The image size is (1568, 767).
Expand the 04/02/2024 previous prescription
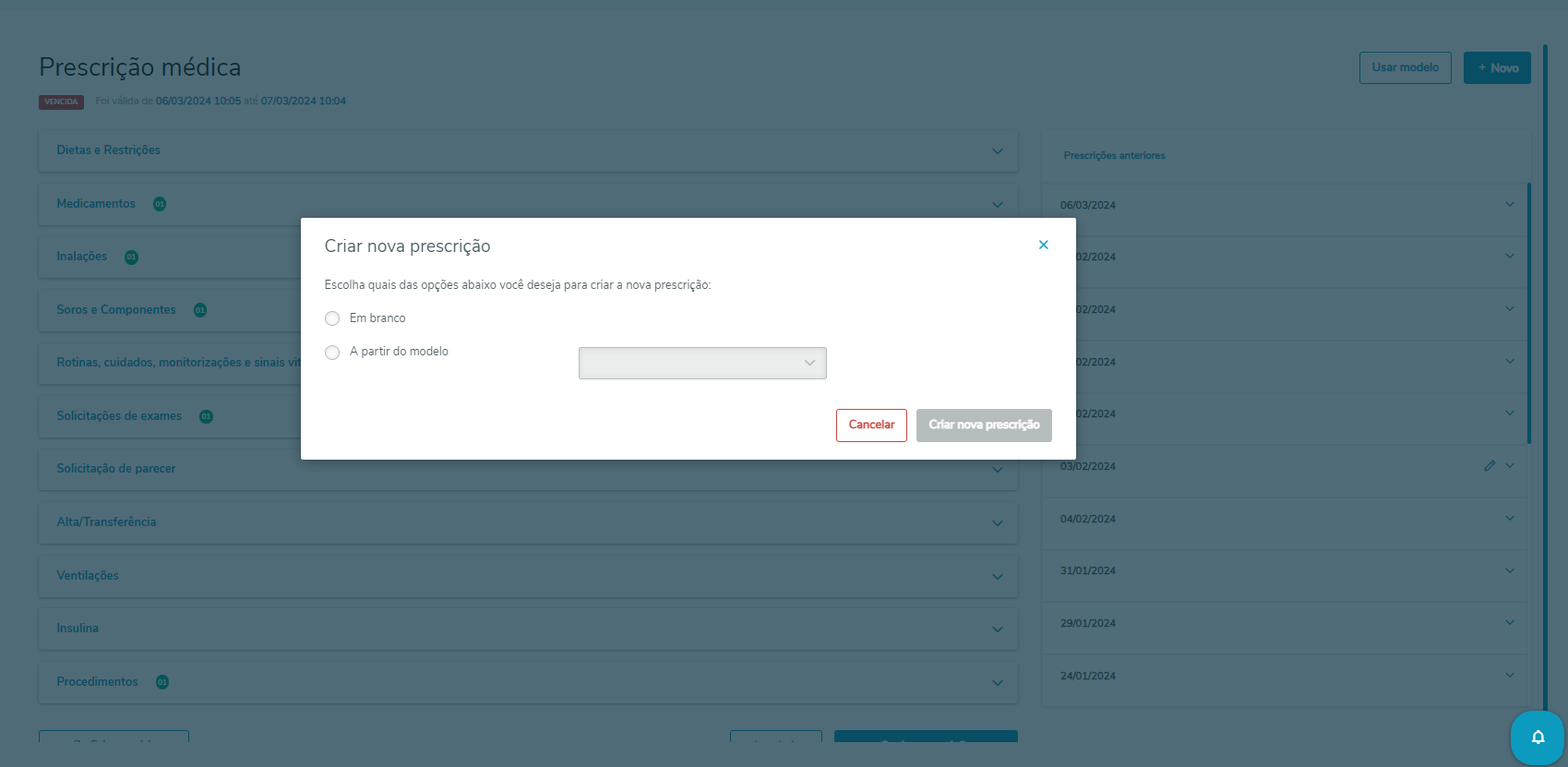tap(1510, 518)
